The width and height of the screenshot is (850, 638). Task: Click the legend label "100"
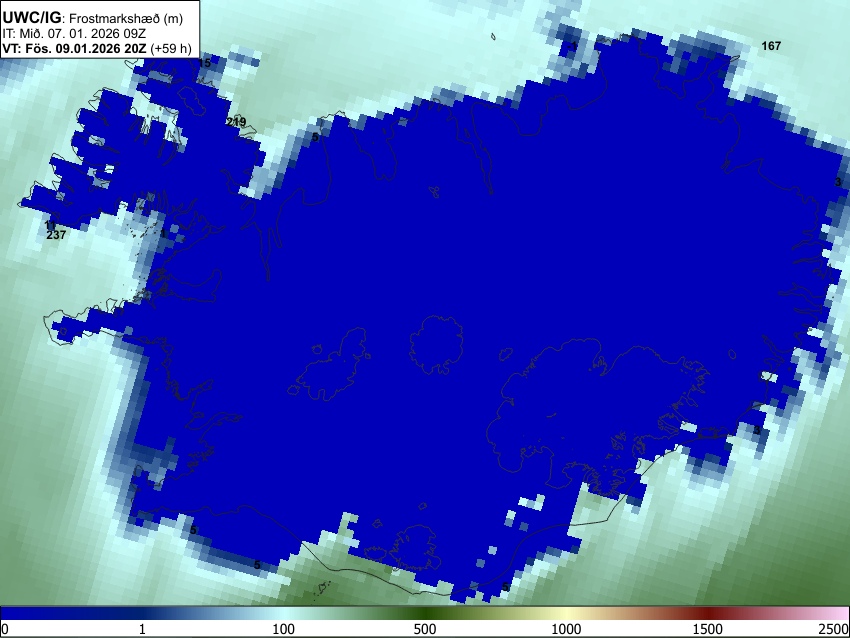click(x=283, y=629)
